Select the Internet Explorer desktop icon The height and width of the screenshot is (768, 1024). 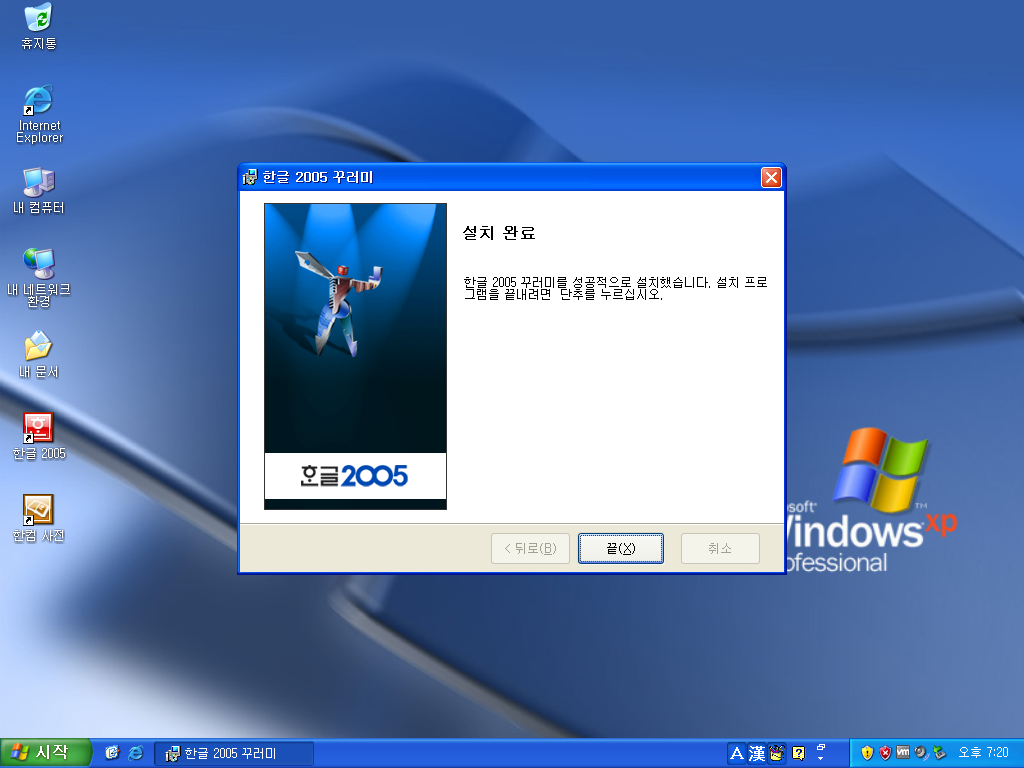click(x=39, y=114)
